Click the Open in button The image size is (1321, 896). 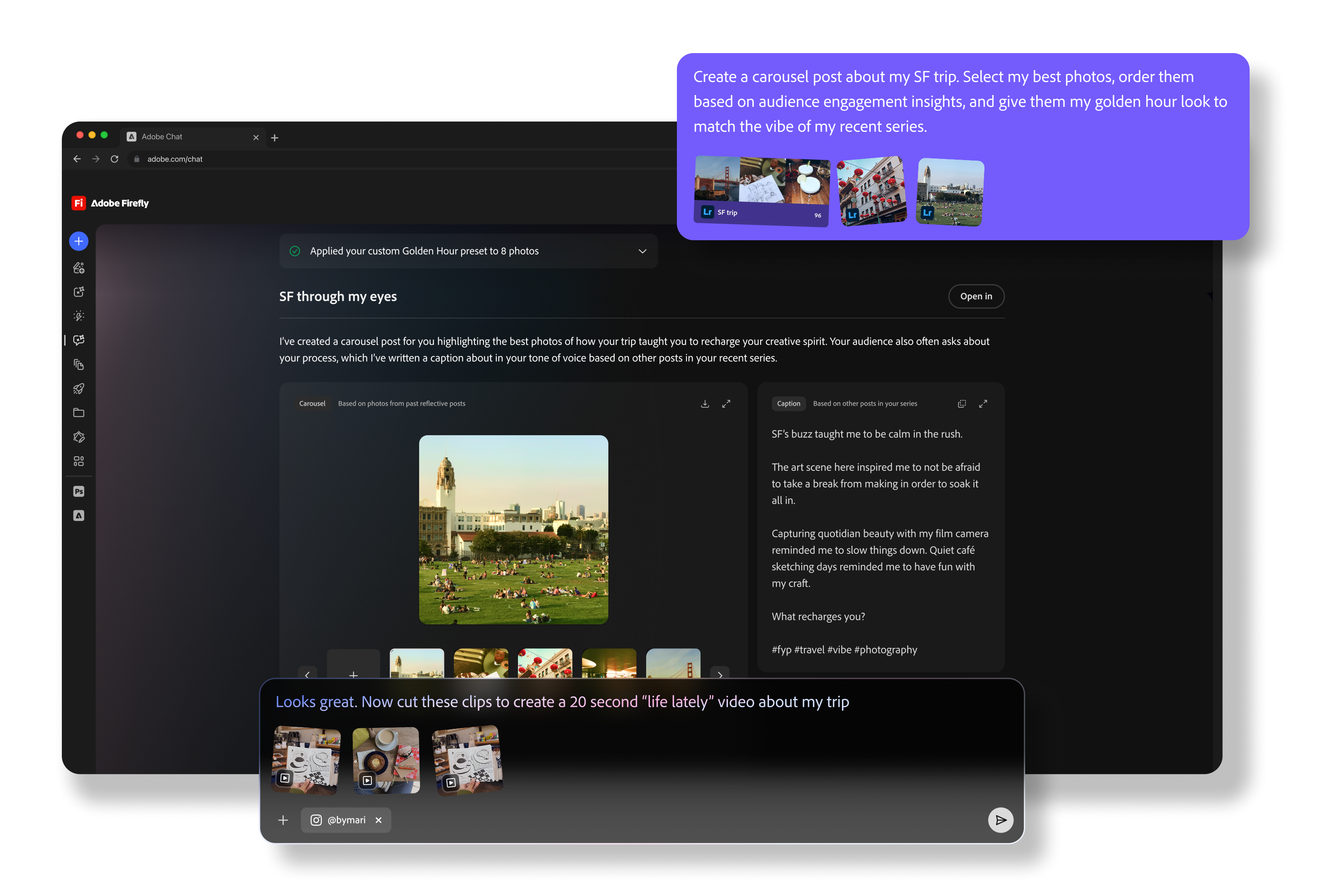tap(975, 297)
